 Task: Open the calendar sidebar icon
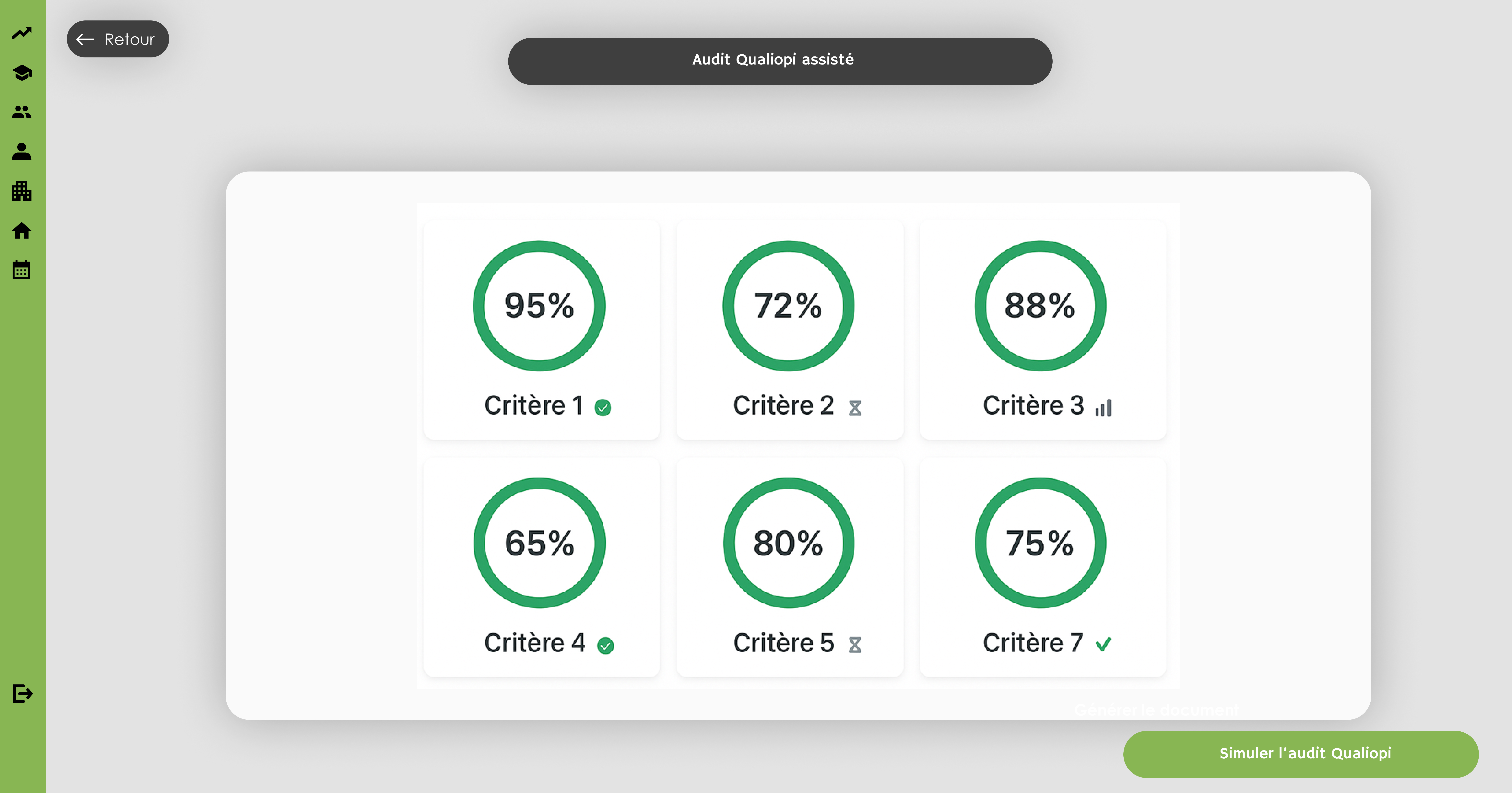click(x=22, y=270)
